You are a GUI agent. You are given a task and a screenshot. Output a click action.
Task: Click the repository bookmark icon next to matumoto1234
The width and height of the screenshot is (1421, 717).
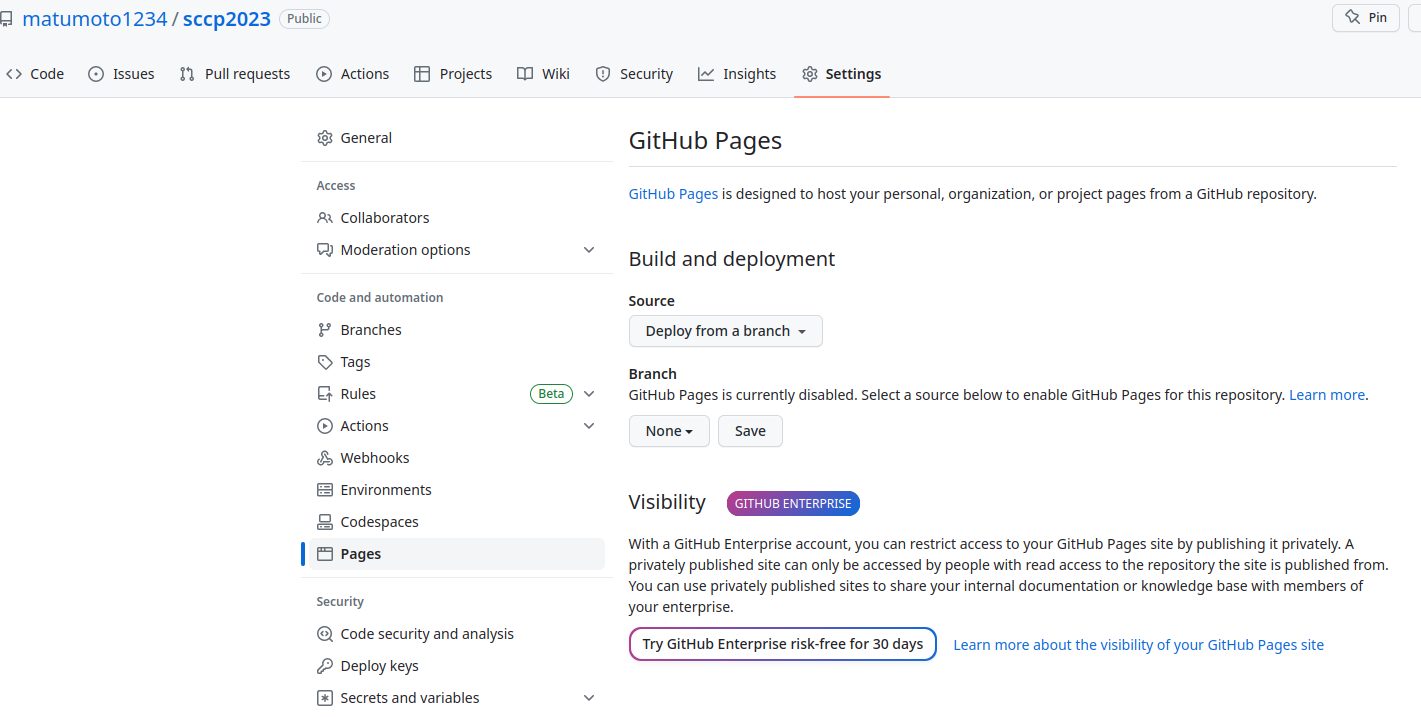point(8,17)
